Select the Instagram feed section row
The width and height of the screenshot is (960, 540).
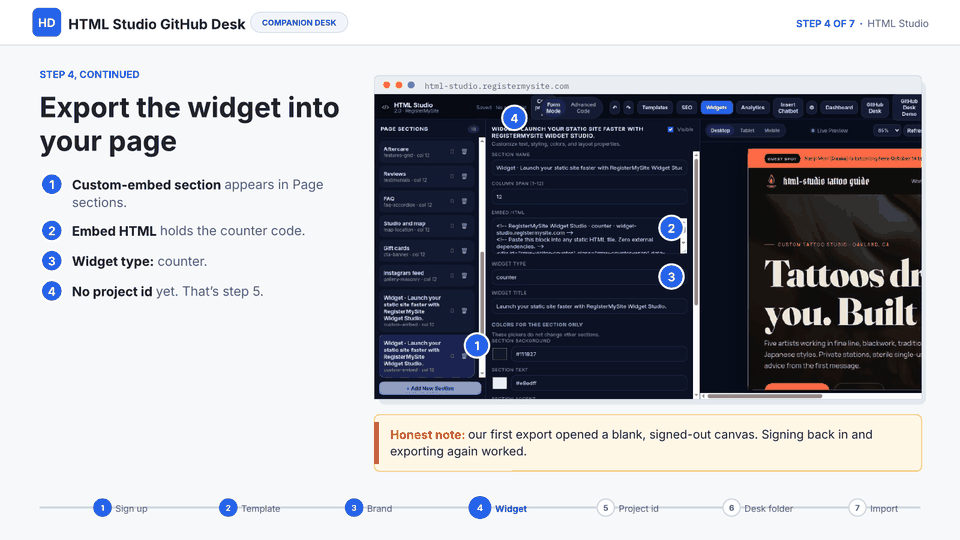point(427,276)
